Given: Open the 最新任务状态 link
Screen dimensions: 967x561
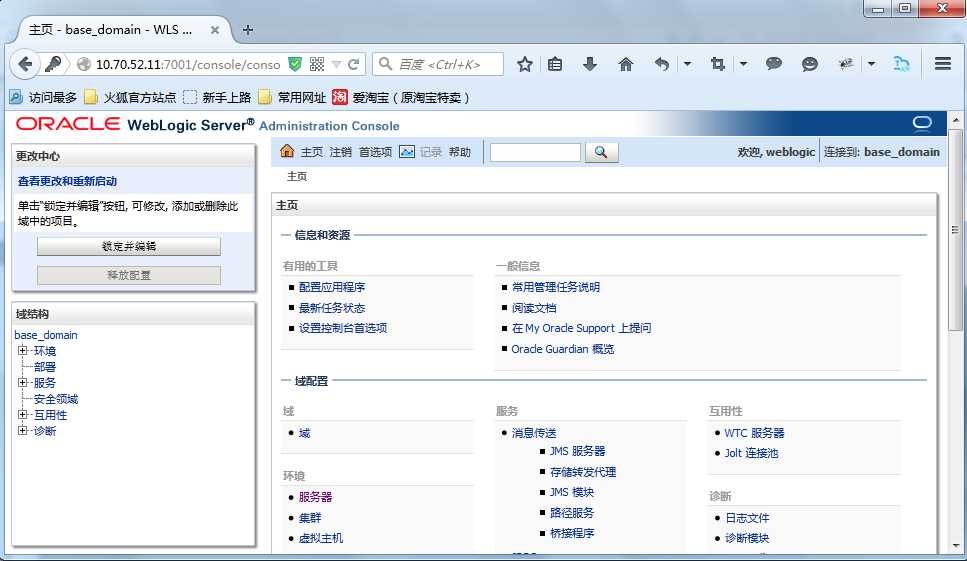Looking at the screenshot, I should pyautogui.click(x=332, y=308).
